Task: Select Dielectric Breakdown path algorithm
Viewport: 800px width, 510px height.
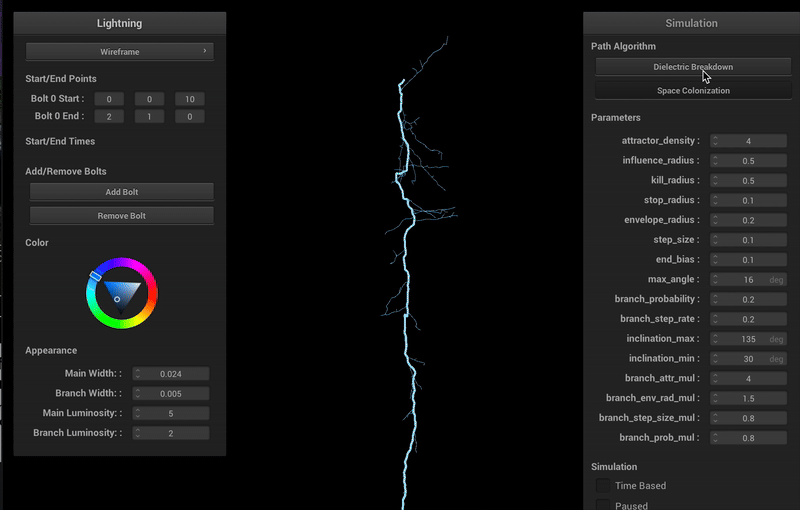Action: [692, 67]
